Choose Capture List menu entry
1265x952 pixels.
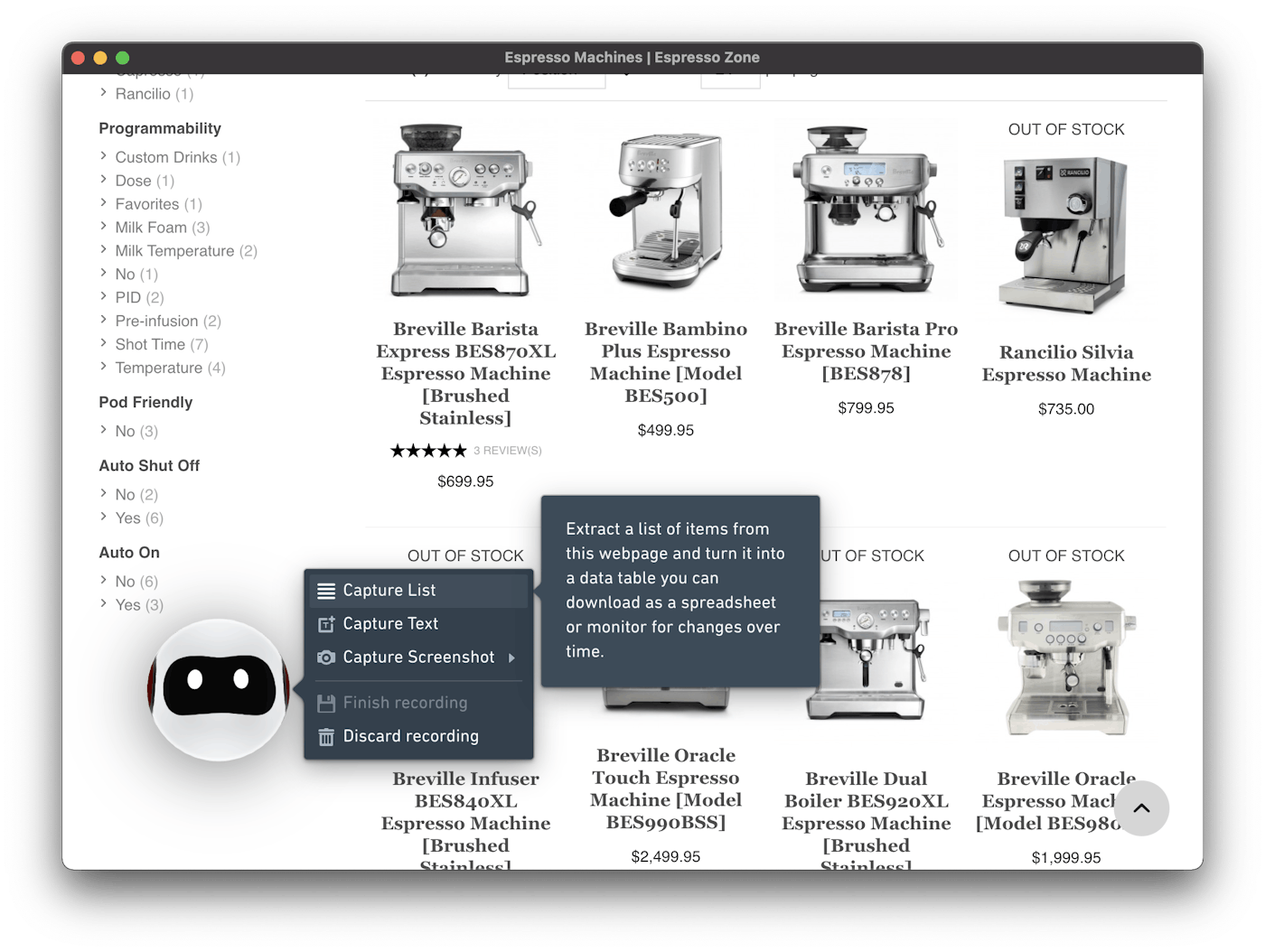(x=418, y=591)
